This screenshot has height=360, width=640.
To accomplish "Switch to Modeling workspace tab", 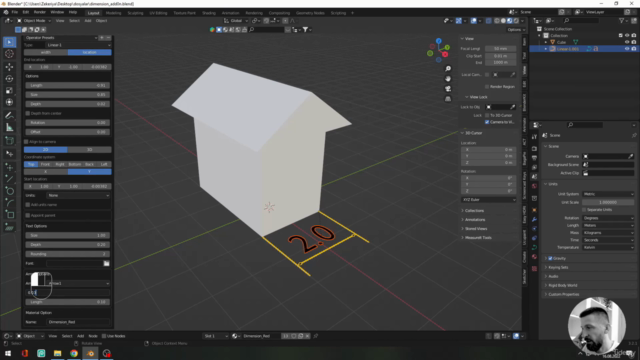I will tap(113, 13).
